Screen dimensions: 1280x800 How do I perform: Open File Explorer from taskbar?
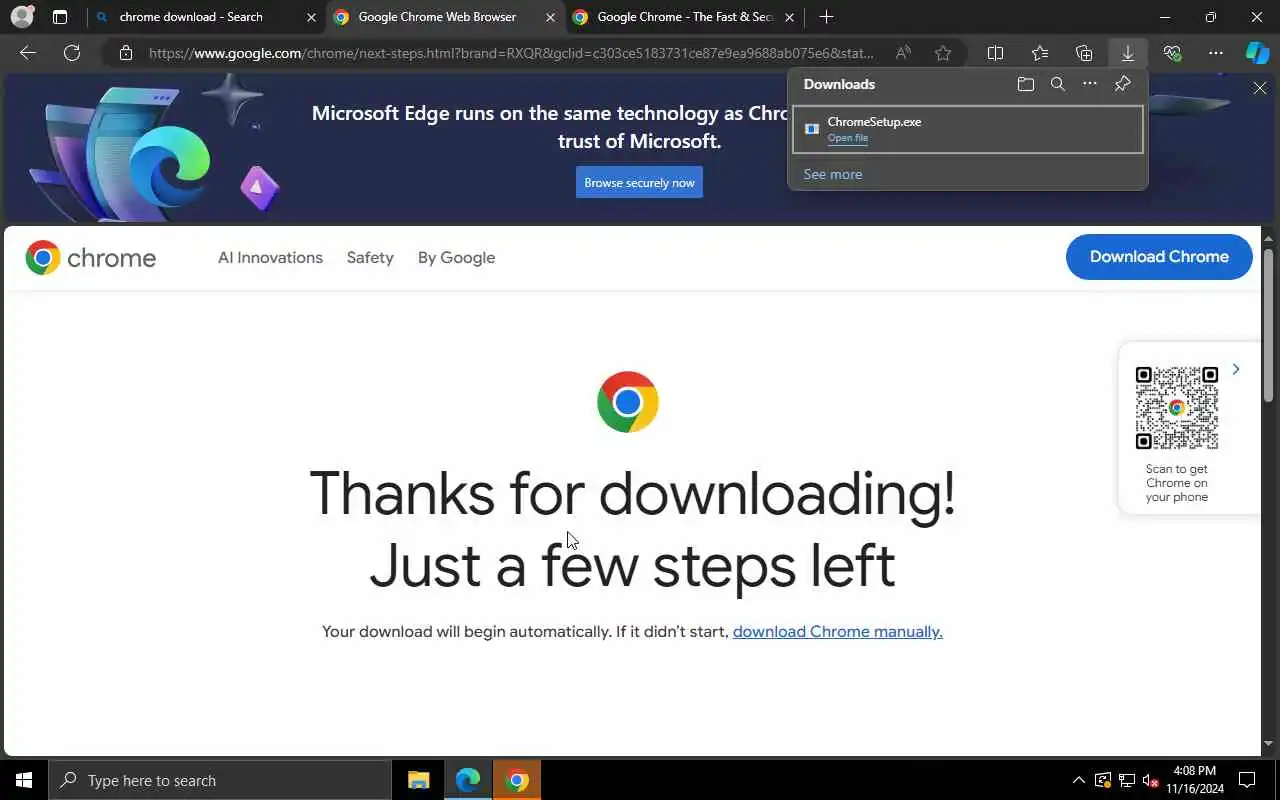click(418, 780)
